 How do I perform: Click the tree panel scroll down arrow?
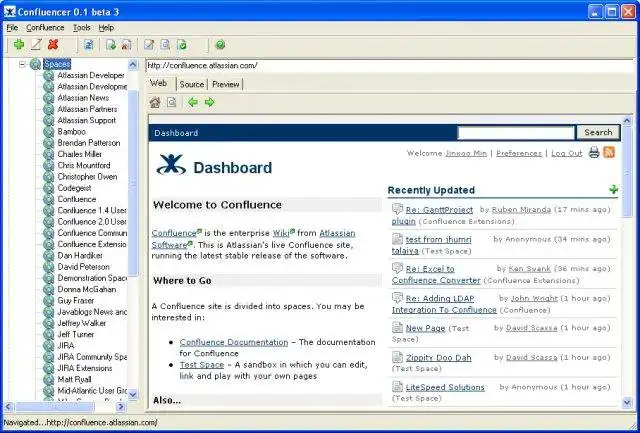[133, 394]
